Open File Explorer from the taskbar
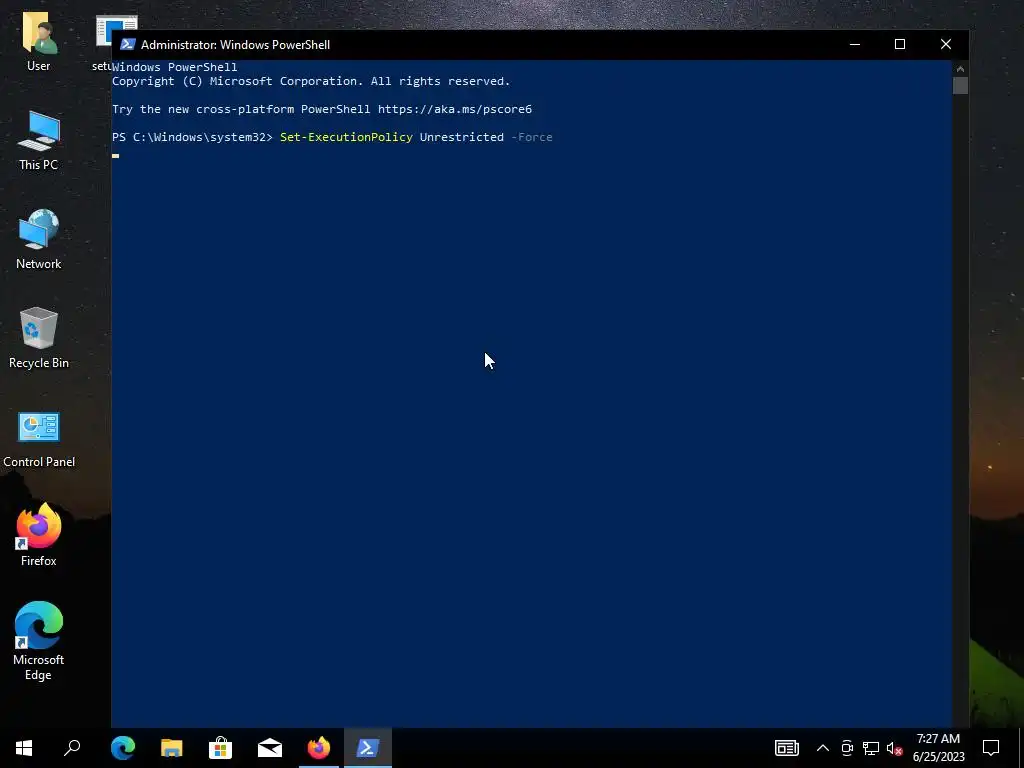Viewport: 1024px width, 768px height. click(x=172, y=748)
